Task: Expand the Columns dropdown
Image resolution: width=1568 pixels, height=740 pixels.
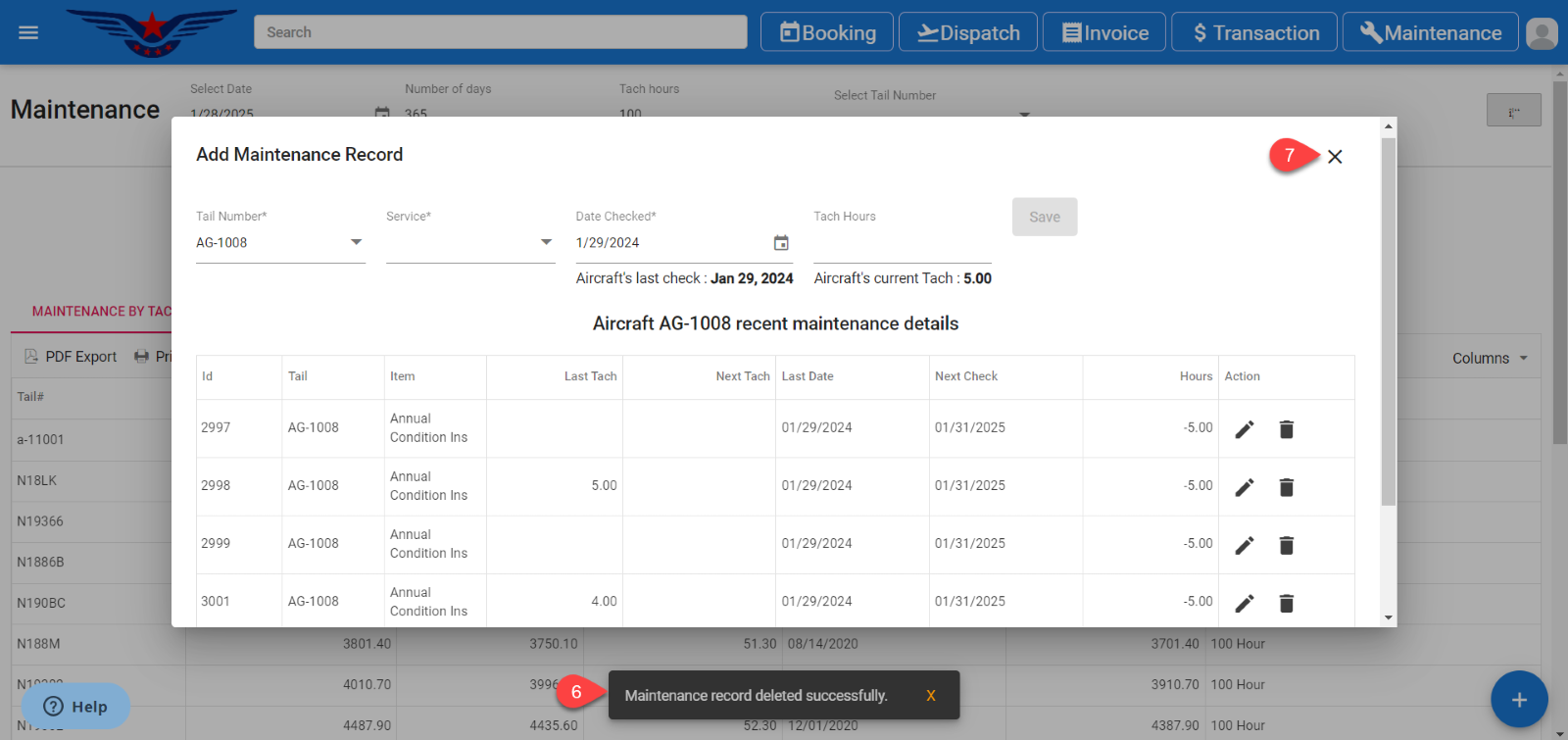Action: point(1490,359)
